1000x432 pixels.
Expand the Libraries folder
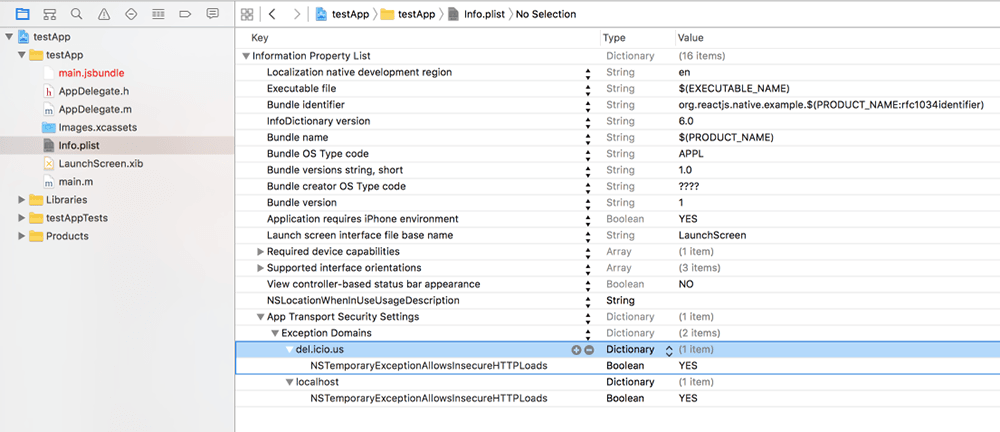pos(23,200)
